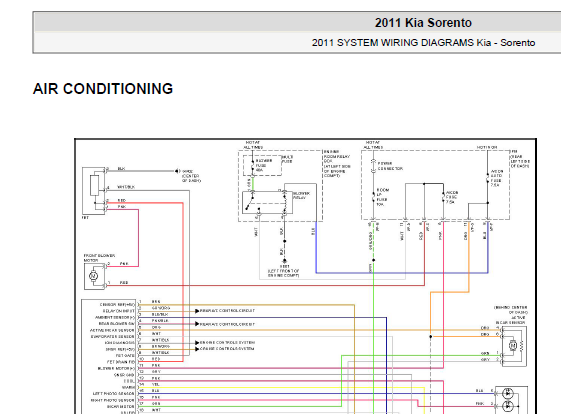Click 'REAR A/C CONTROL CIRCUIT' on the PNK/BLK wire
Screen dimensions: 561x414
[227, 324]
